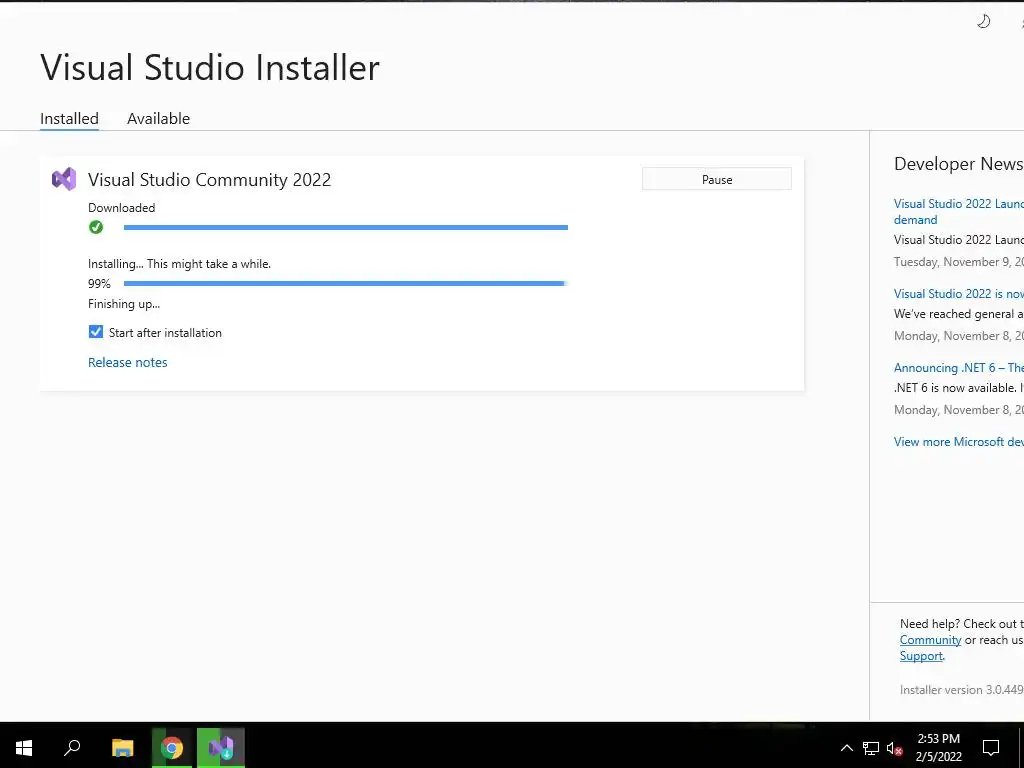The width and height of the screenshot is (1024, 768).
Task: Click the 'Tuesday, November 9' date text
Action: point(958,262)
